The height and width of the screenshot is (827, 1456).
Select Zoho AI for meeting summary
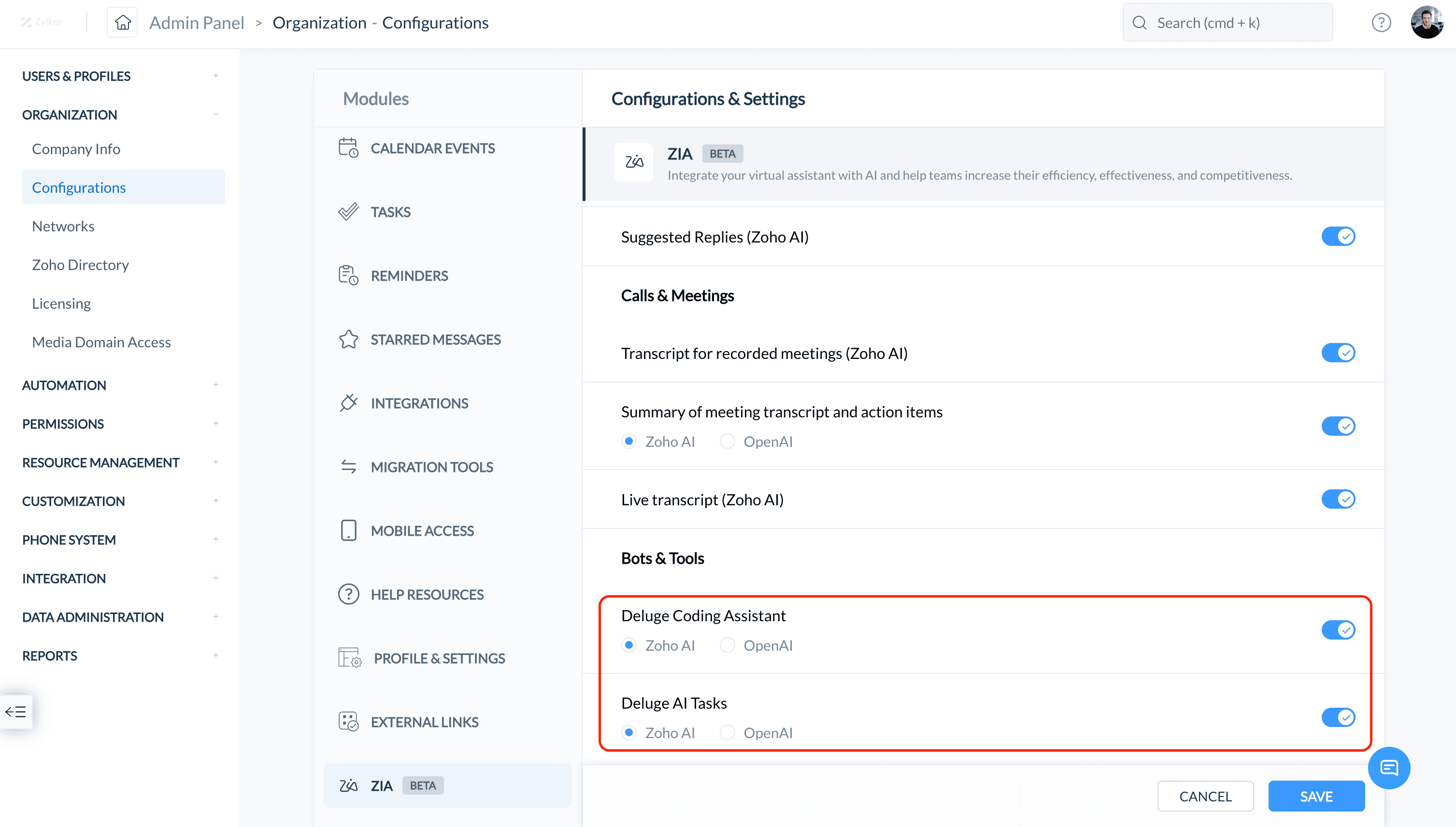coord(628,442)
